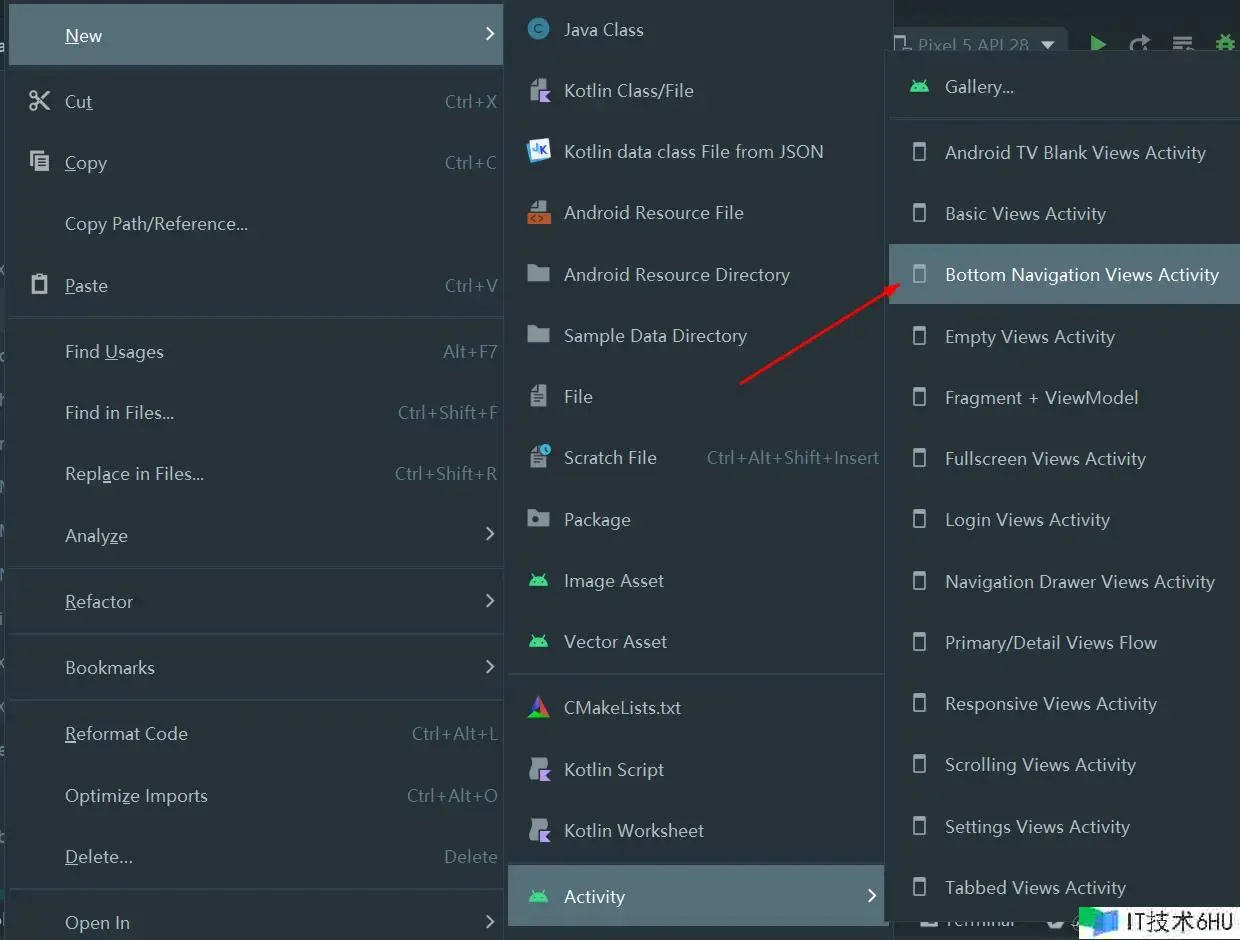The height and width of the screenshot is (940, 1240).
Task: Choose Reformat Code from context menu
Action: point(126,734)
